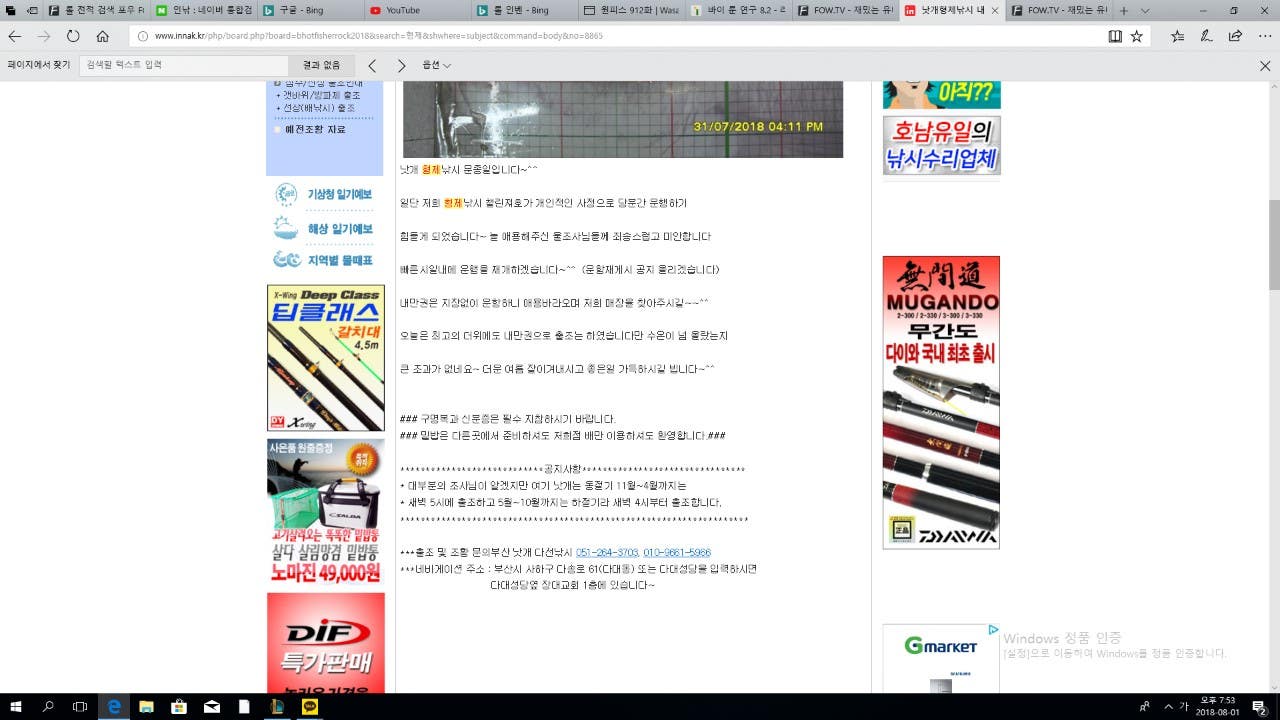Click the page vertical scrollbar thumb
Screen dimensions: 1280x720
pyautogui.click(x=1273, y=230)
